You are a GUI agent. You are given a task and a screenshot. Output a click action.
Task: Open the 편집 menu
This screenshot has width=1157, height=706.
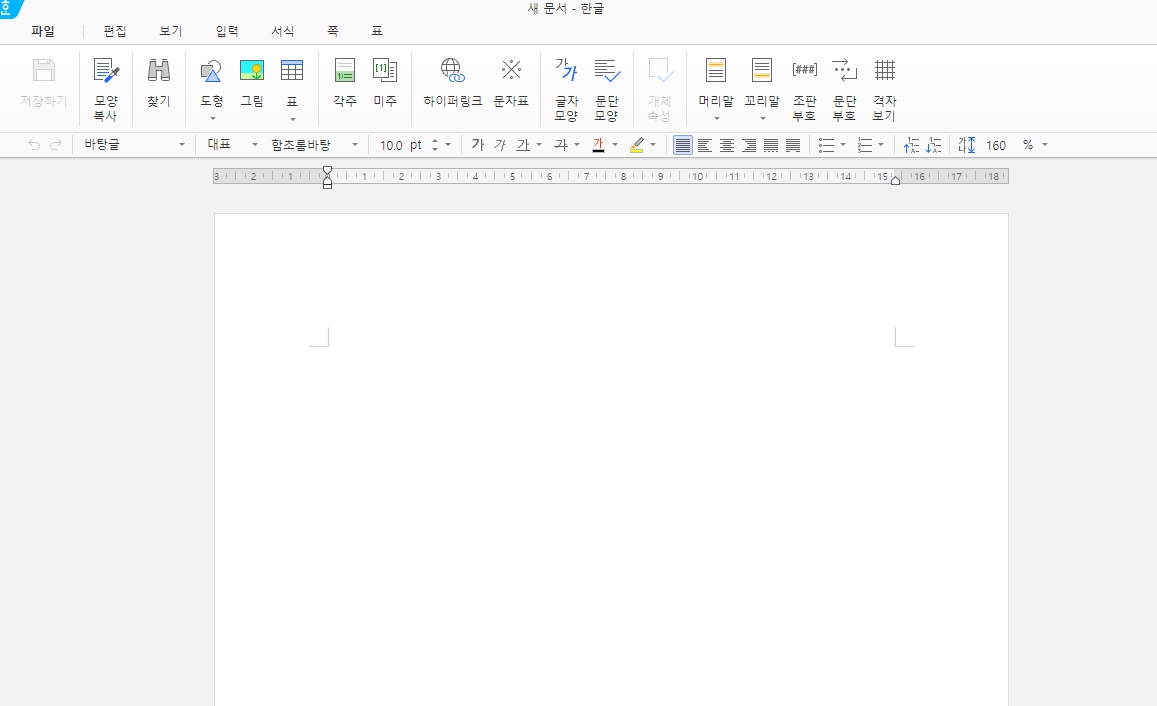[x=114, y=31]
